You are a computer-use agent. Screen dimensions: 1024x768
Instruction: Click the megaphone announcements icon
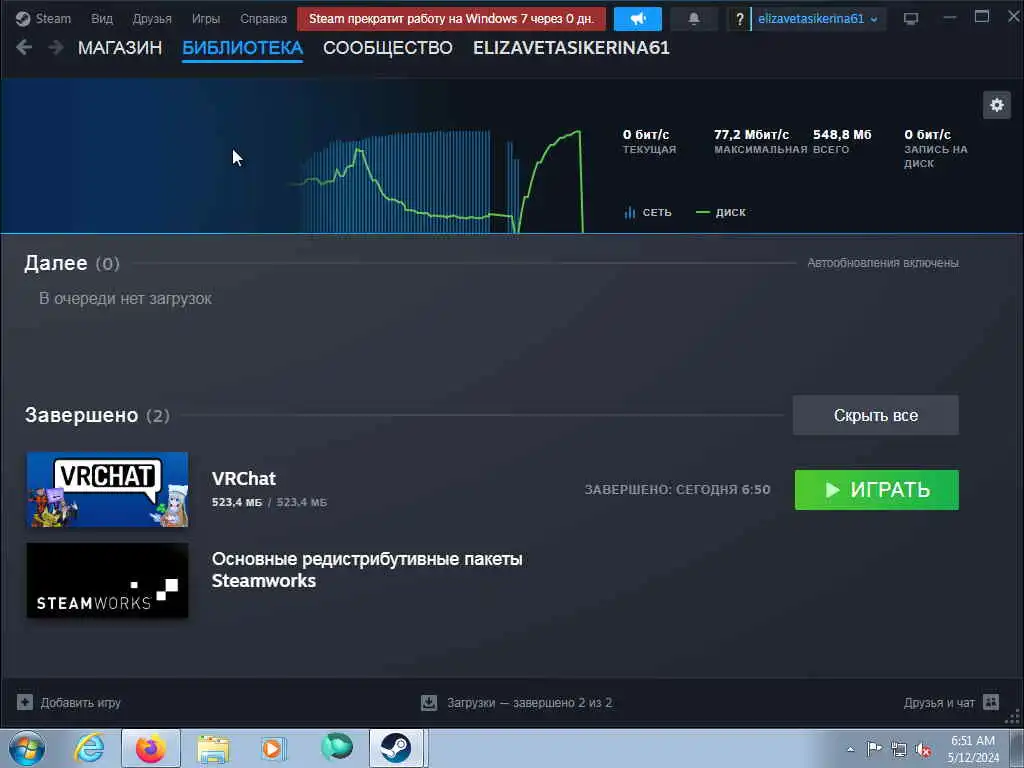click(x=637, y=19)
